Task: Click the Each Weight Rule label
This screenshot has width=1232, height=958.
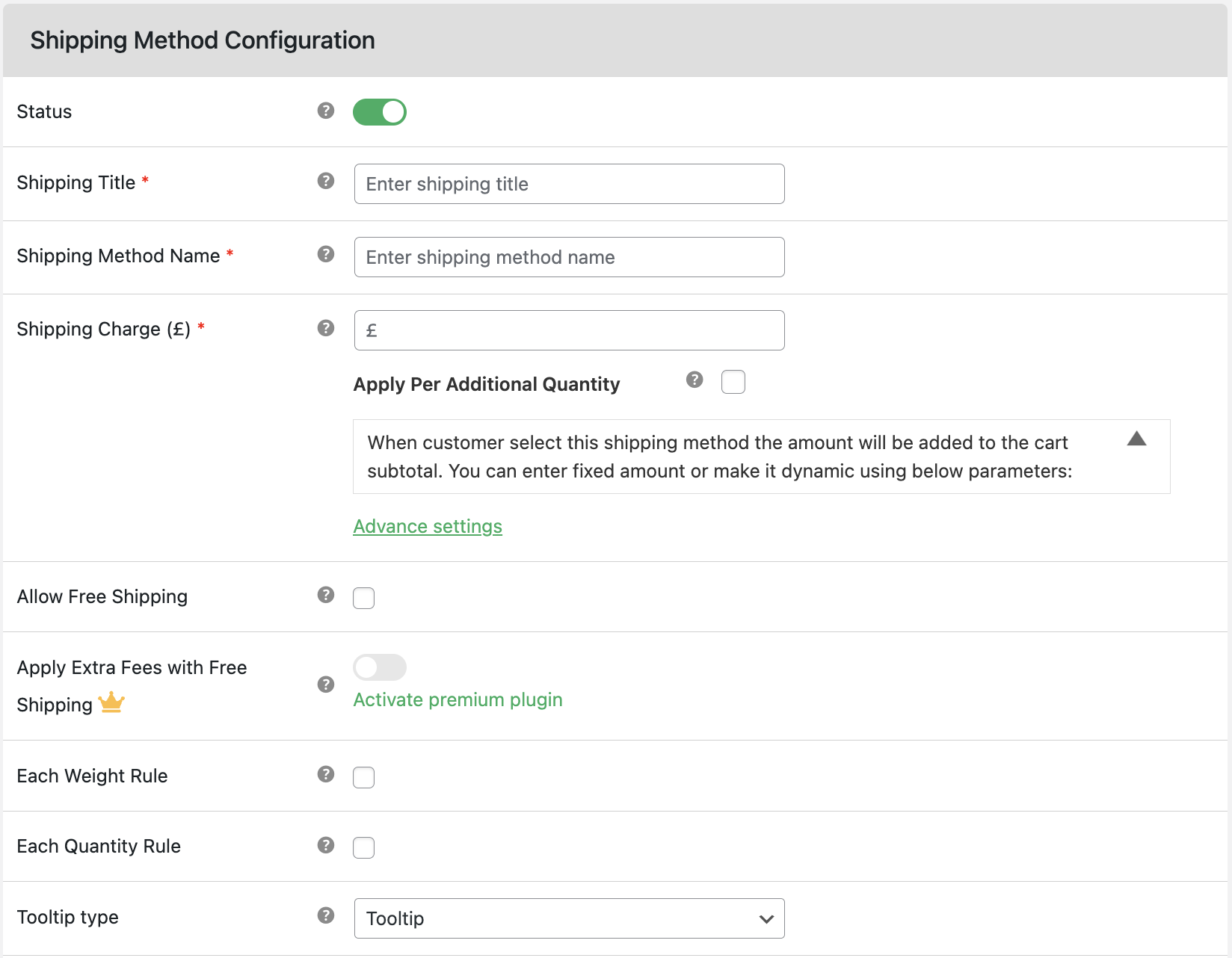Action: click(x=92, y=776)
